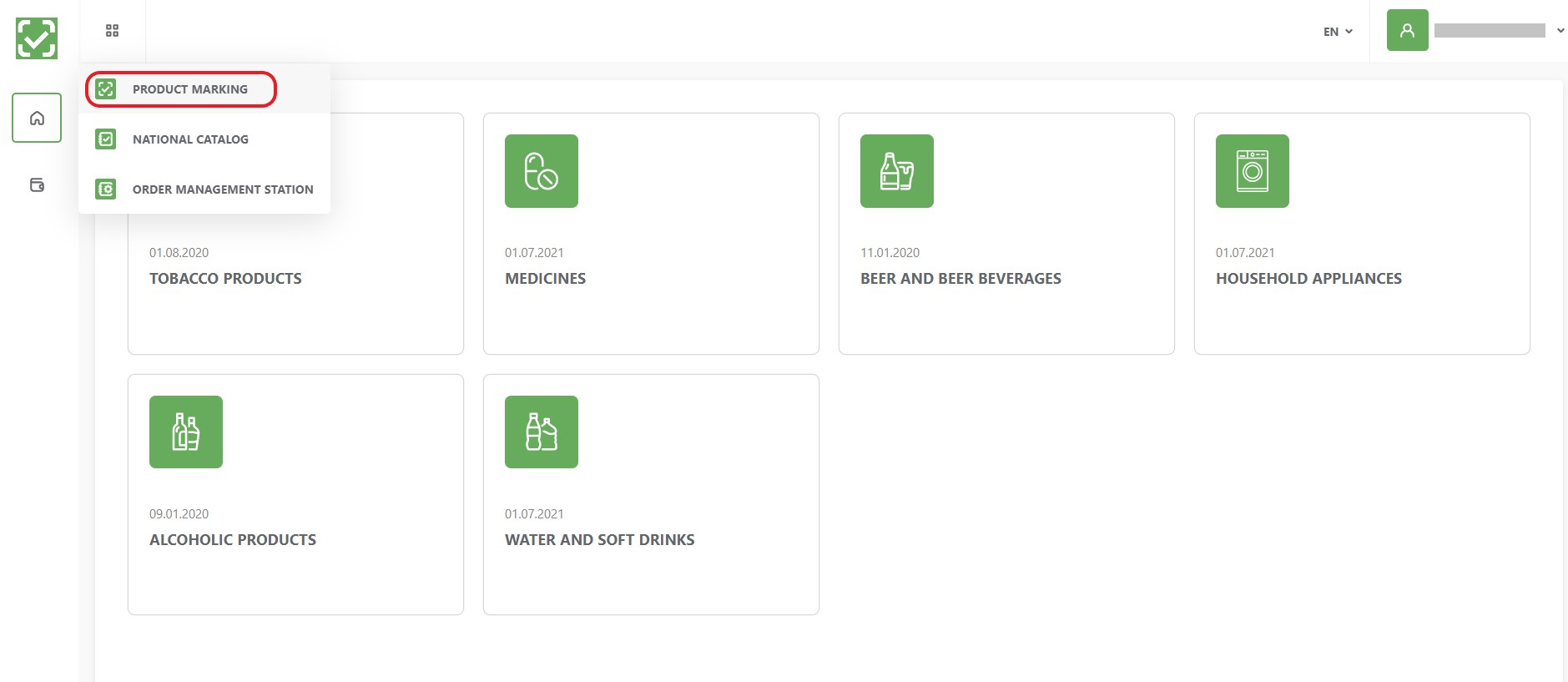
Task: Click the Alcoholic Products bottles icon
Action: [x=186, y=432]
